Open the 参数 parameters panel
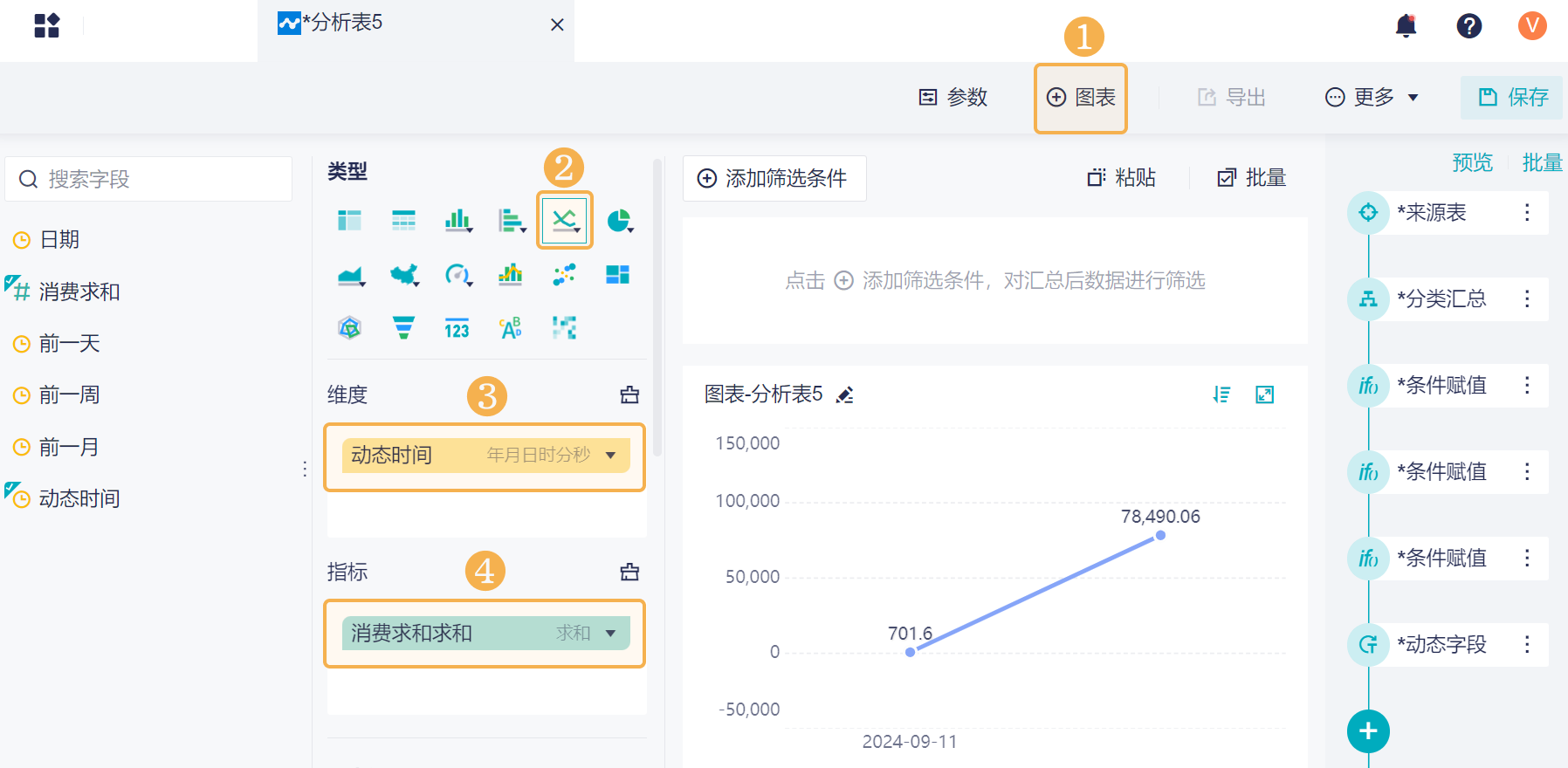 coord(953,97)
